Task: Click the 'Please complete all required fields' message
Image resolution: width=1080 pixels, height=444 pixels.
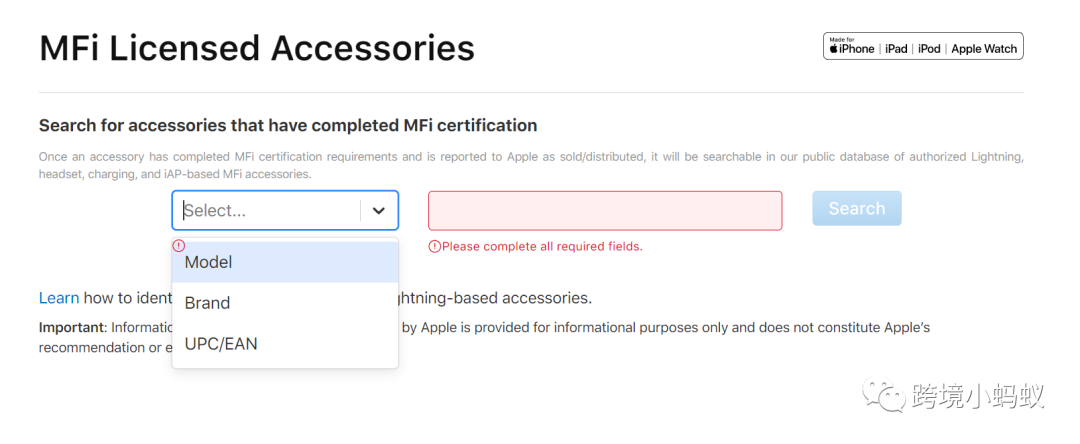Action: (x=542, y=246)
